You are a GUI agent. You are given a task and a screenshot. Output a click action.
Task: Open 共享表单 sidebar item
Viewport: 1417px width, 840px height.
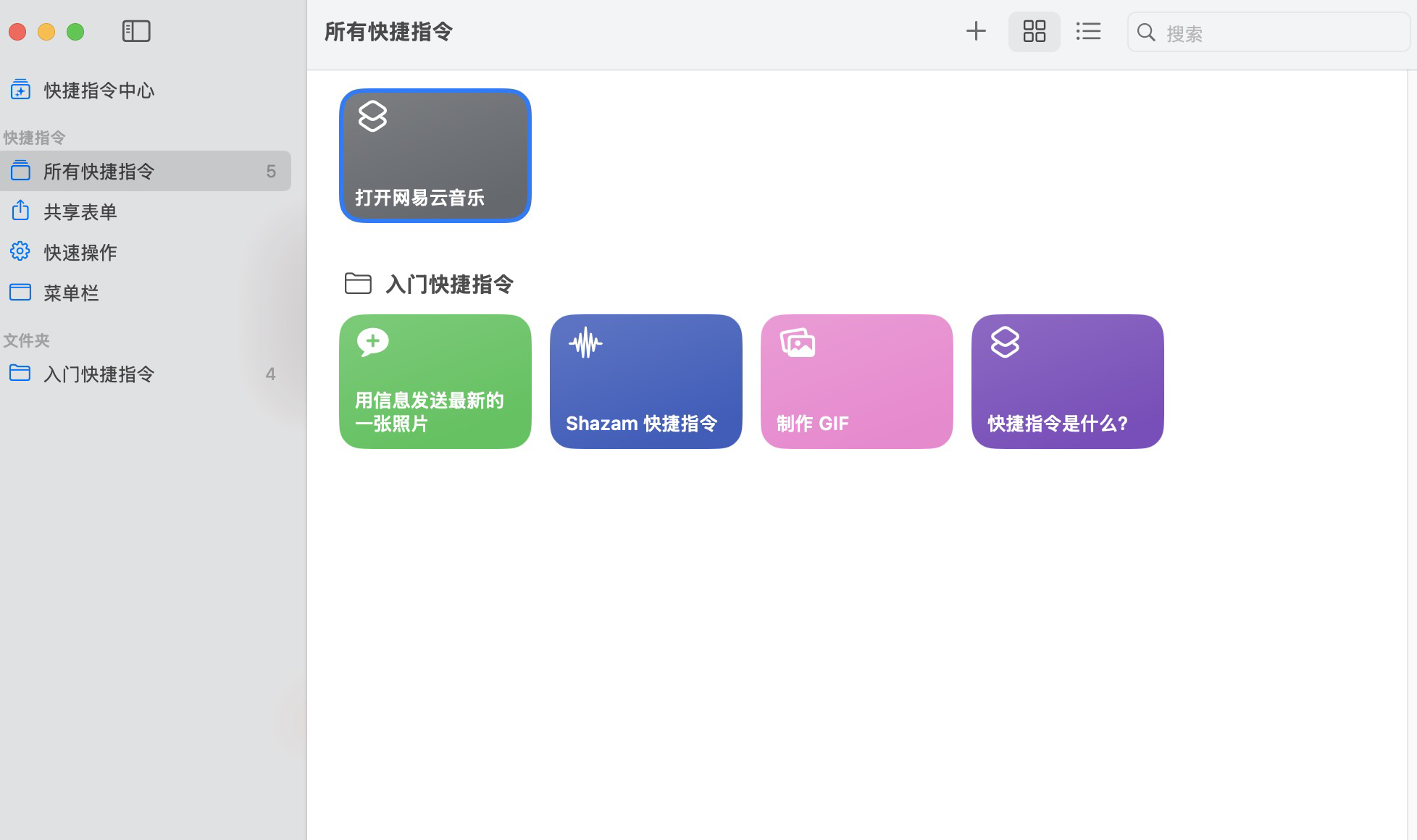coord(80,212)
